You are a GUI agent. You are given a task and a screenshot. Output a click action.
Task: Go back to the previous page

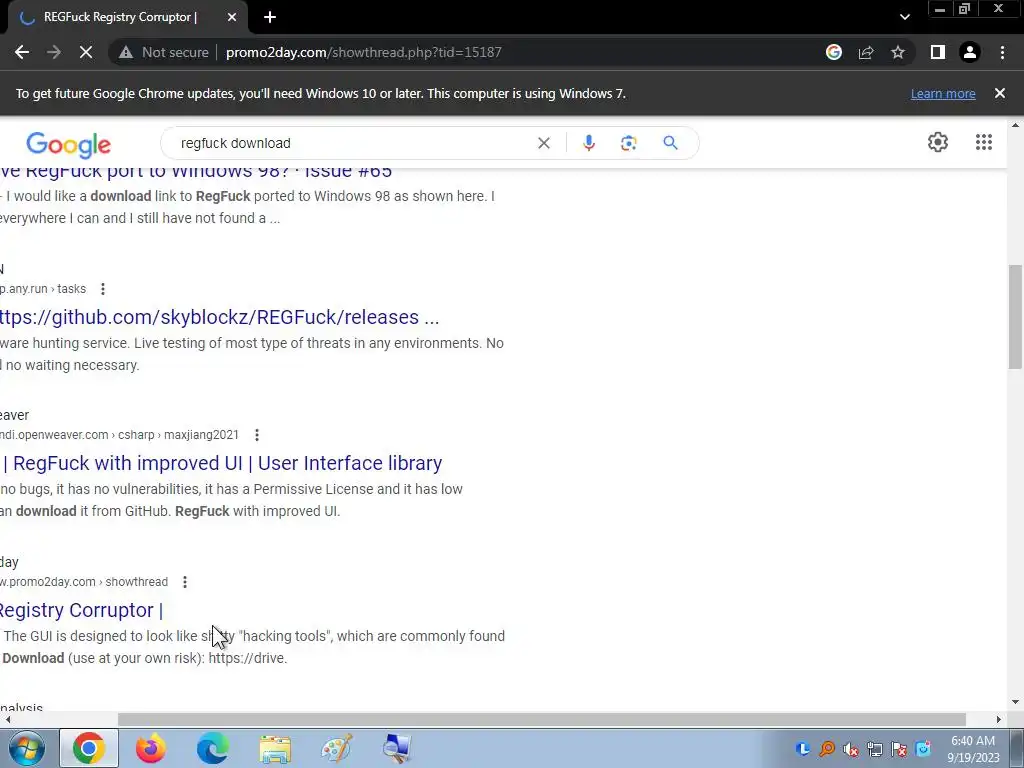click(x=22, y=52)
